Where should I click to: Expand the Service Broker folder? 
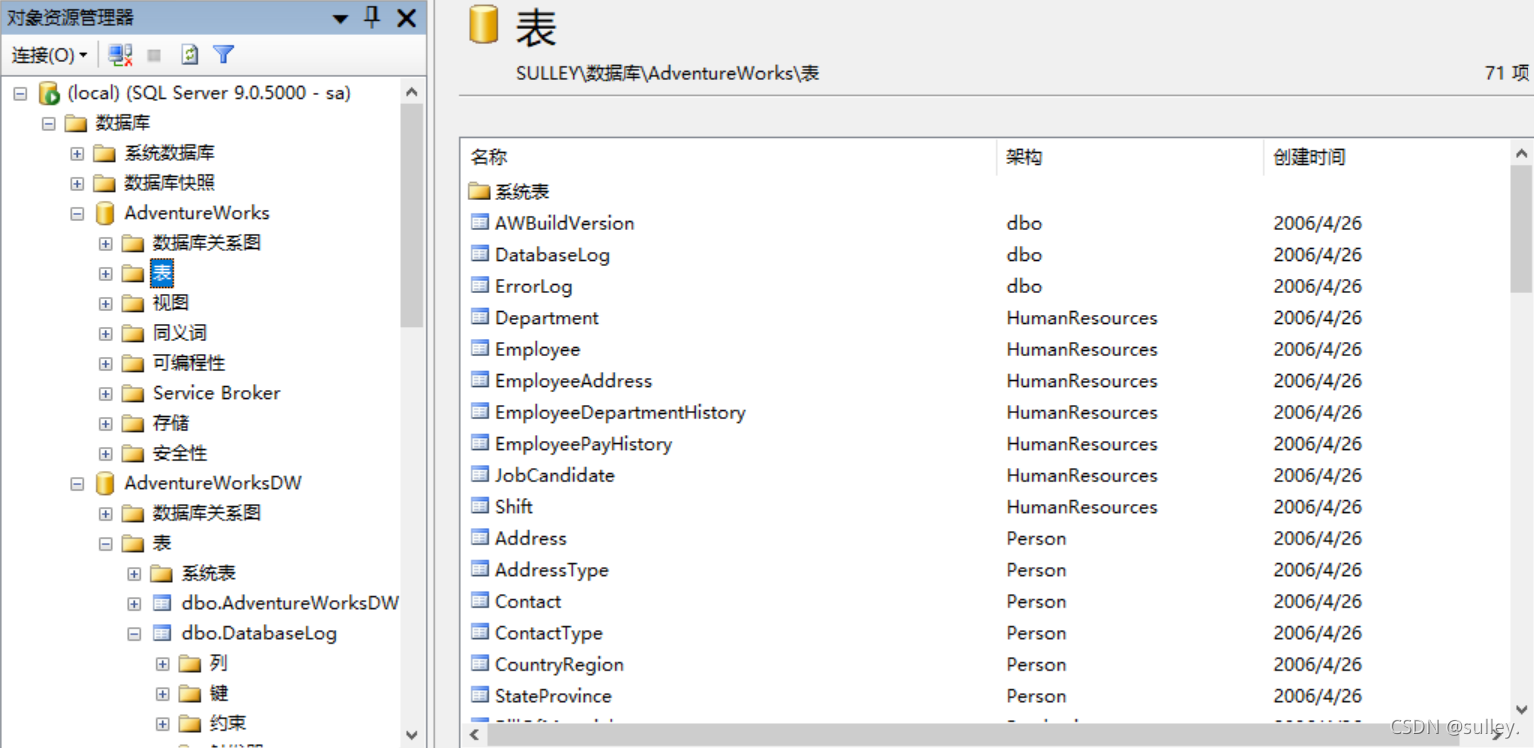coord(106,393)
